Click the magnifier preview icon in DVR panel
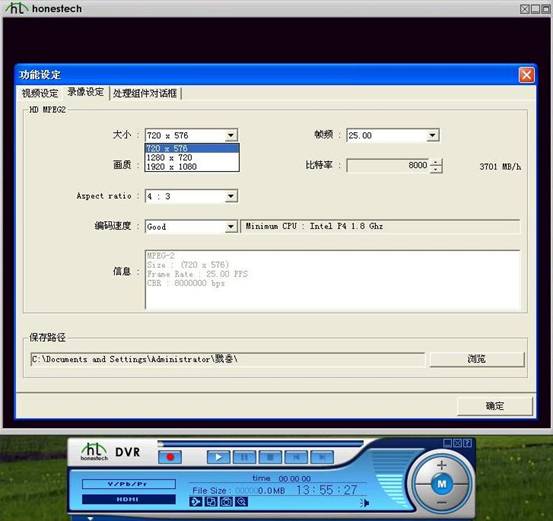 click(242, 501)
